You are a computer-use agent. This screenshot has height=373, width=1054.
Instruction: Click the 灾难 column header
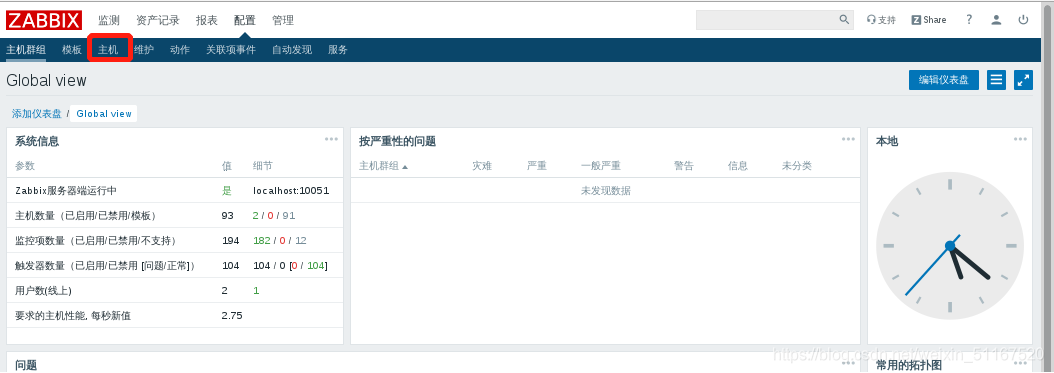click(x=482, y=166)
